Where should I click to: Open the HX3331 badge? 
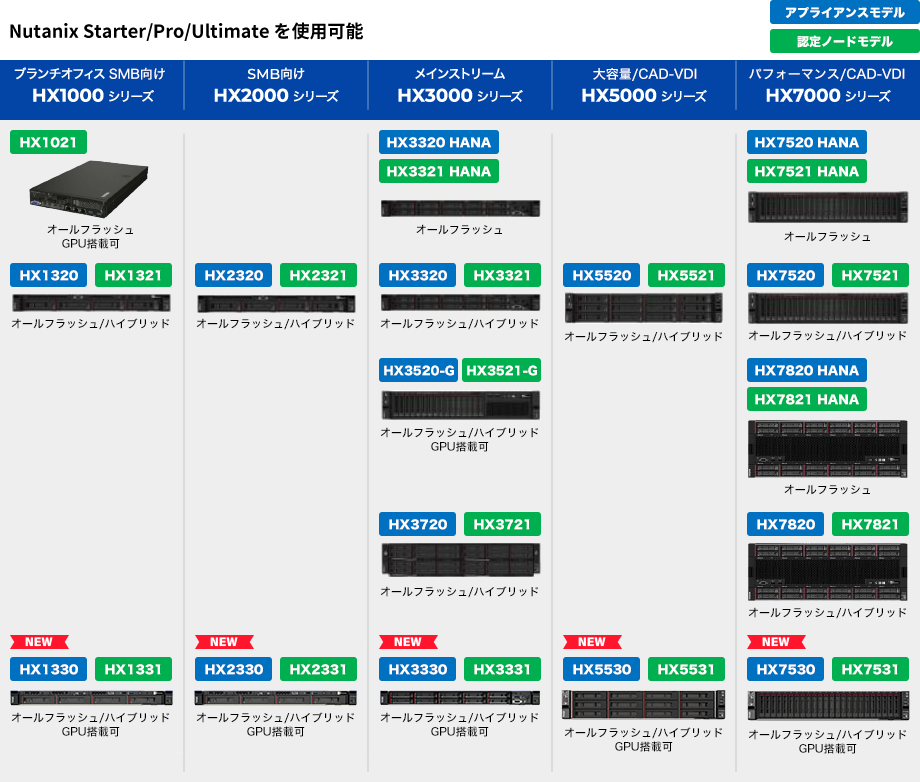tap(502, 669)
